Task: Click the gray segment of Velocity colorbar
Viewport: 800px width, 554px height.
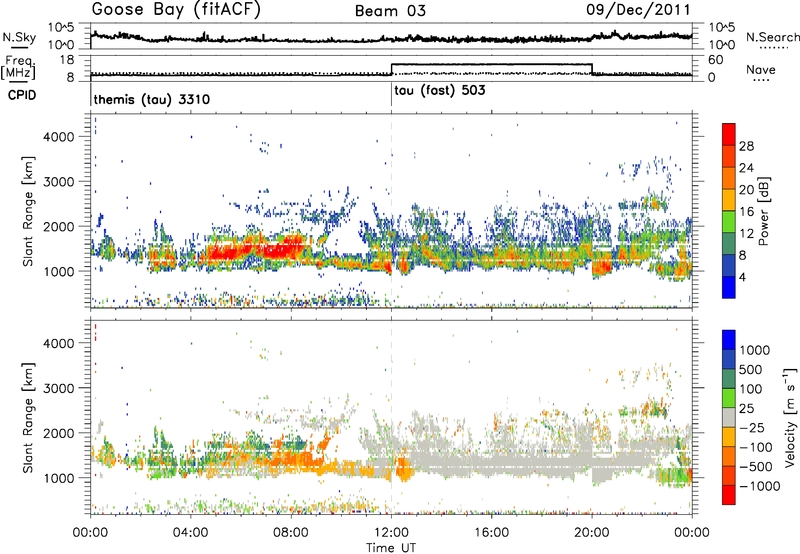Action: point(729,418)
